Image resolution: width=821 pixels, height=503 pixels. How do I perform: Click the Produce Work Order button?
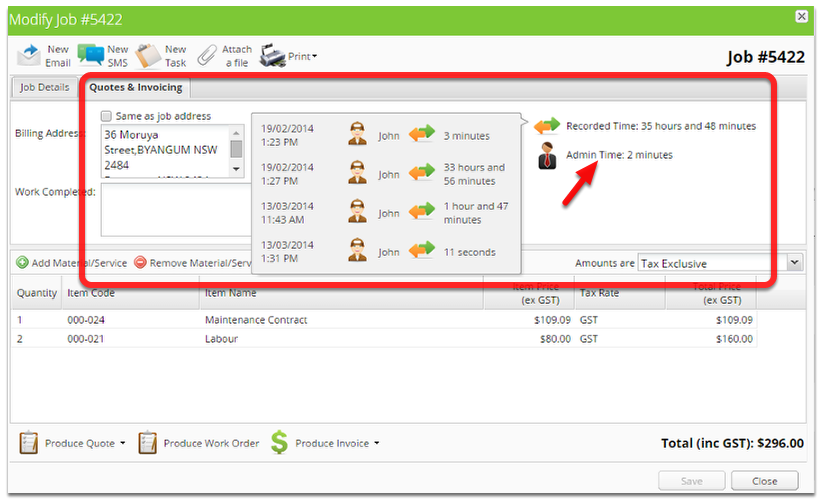pos(199,443)
